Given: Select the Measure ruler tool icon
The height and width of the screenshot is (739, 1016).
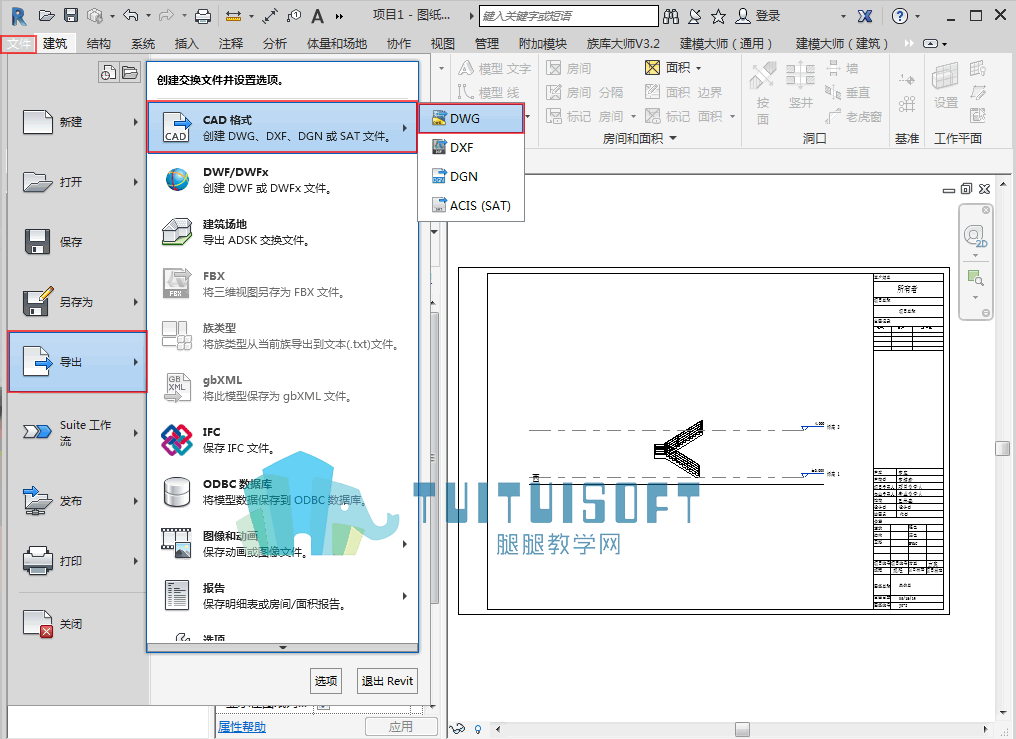Looking at the screenshot, I should pyautogui.click(x=233, y=16).
